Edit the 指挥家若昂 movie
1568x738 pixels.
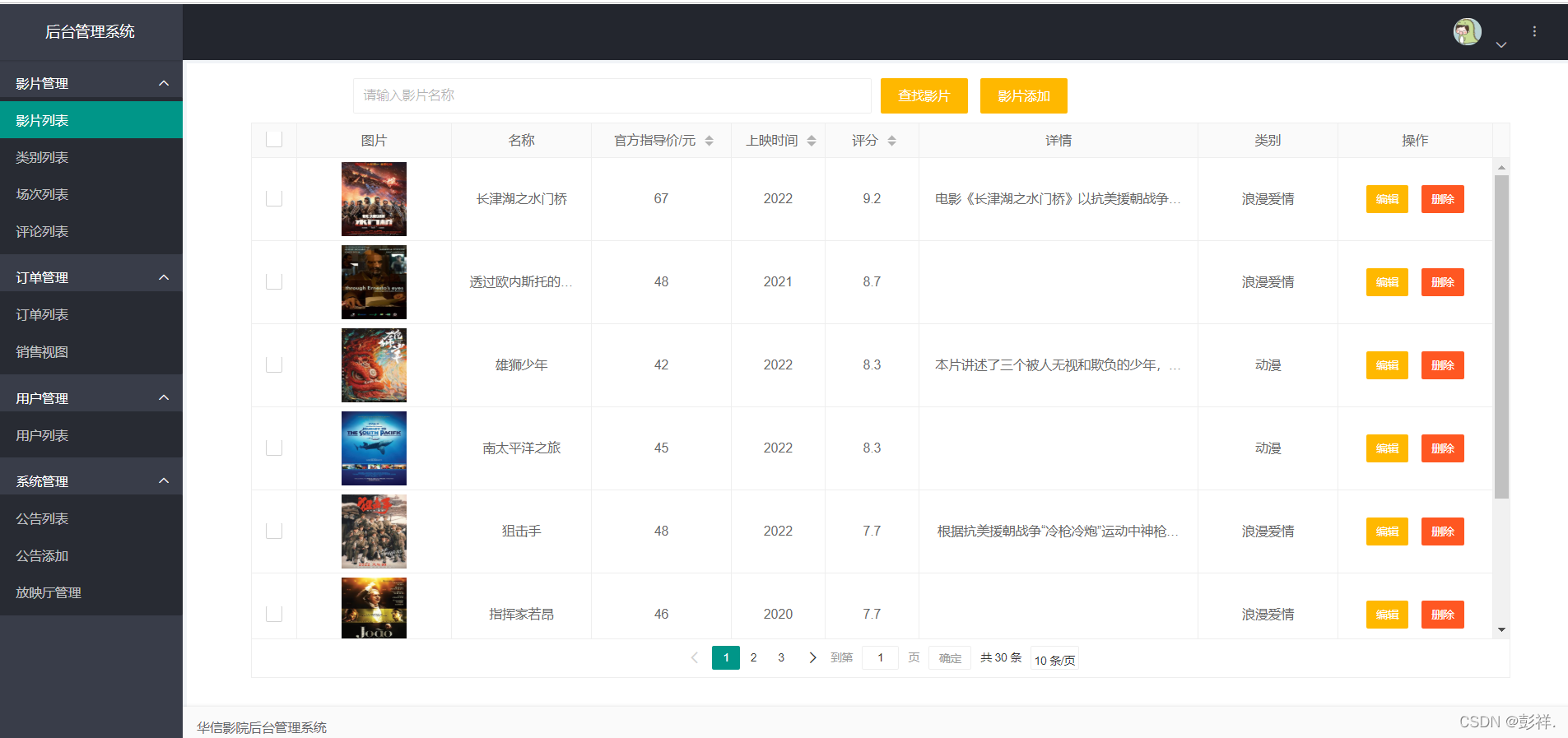coord(1387,615)
